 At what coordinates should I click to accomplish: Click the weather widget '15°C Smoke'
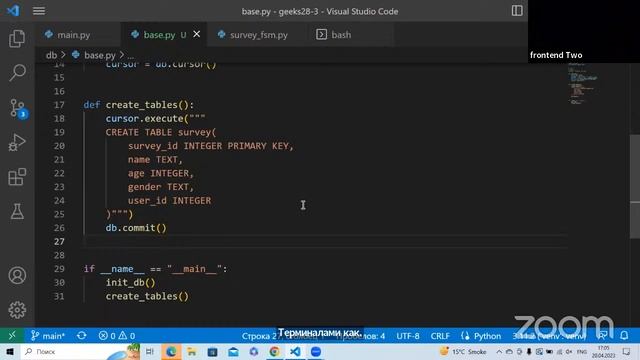pos(462,351)
